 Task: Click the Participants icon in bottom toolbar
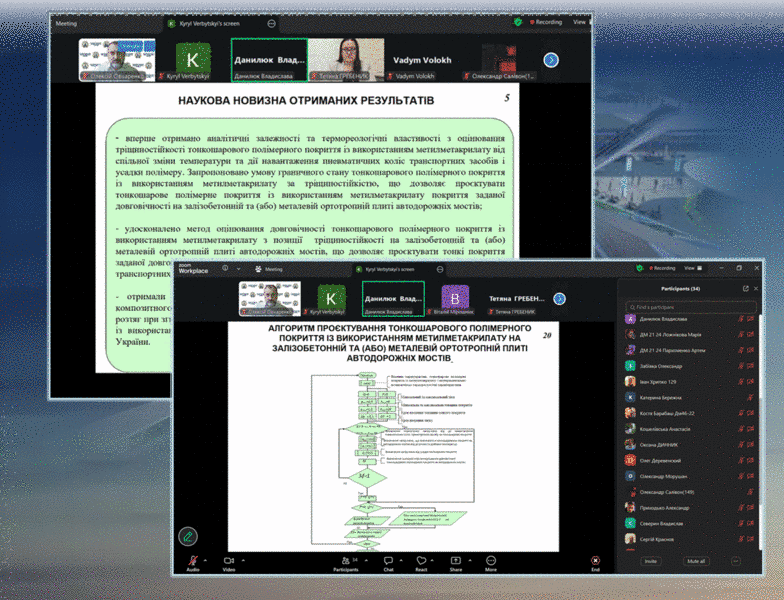[345, 561]
